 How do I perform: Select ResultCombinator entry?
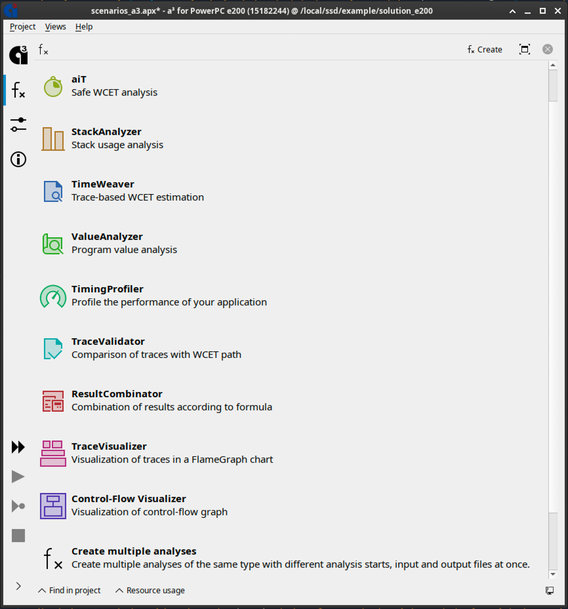tap(291, 401)
